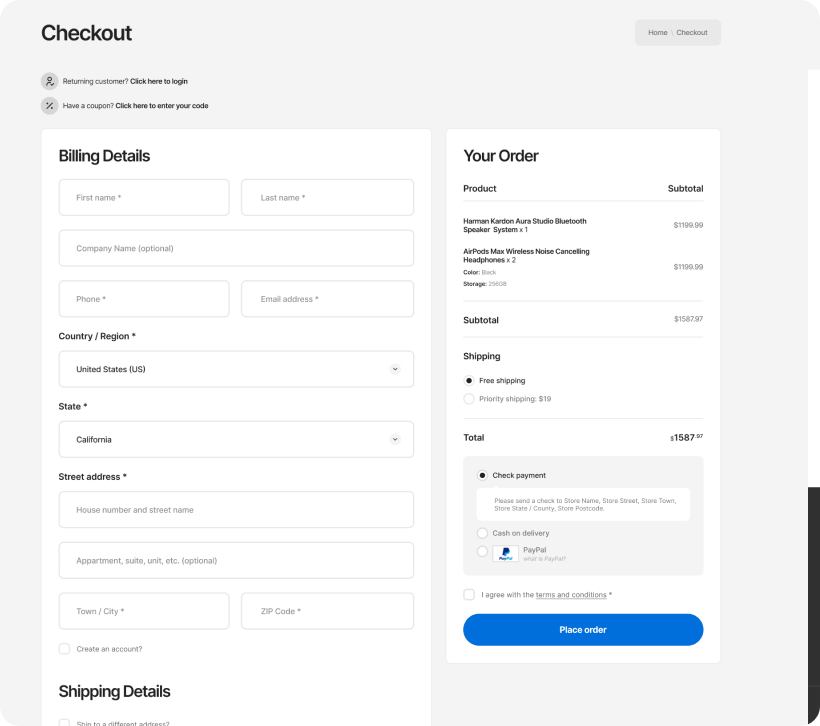Click Checkout in the breadcrumb

tap(692, 32)
